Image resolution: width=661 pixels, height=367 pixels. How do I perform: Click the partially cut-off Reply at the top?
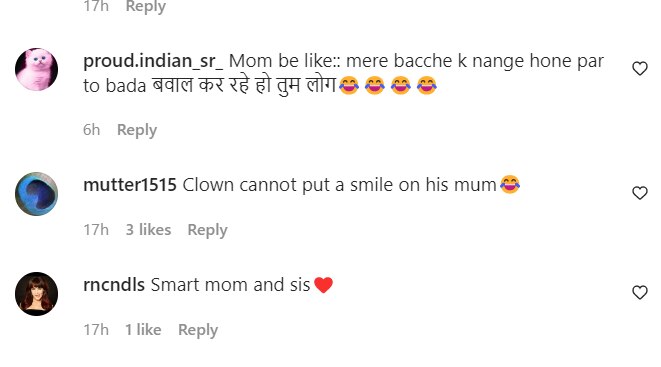click(146, 6)
